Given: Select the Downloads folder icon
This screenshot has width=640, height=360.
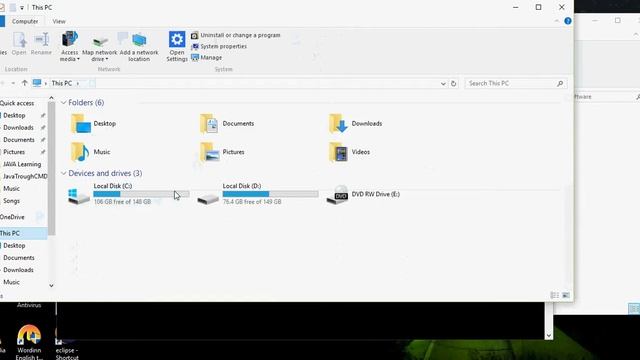Looking at the screenshot, I should click(338, 123).
